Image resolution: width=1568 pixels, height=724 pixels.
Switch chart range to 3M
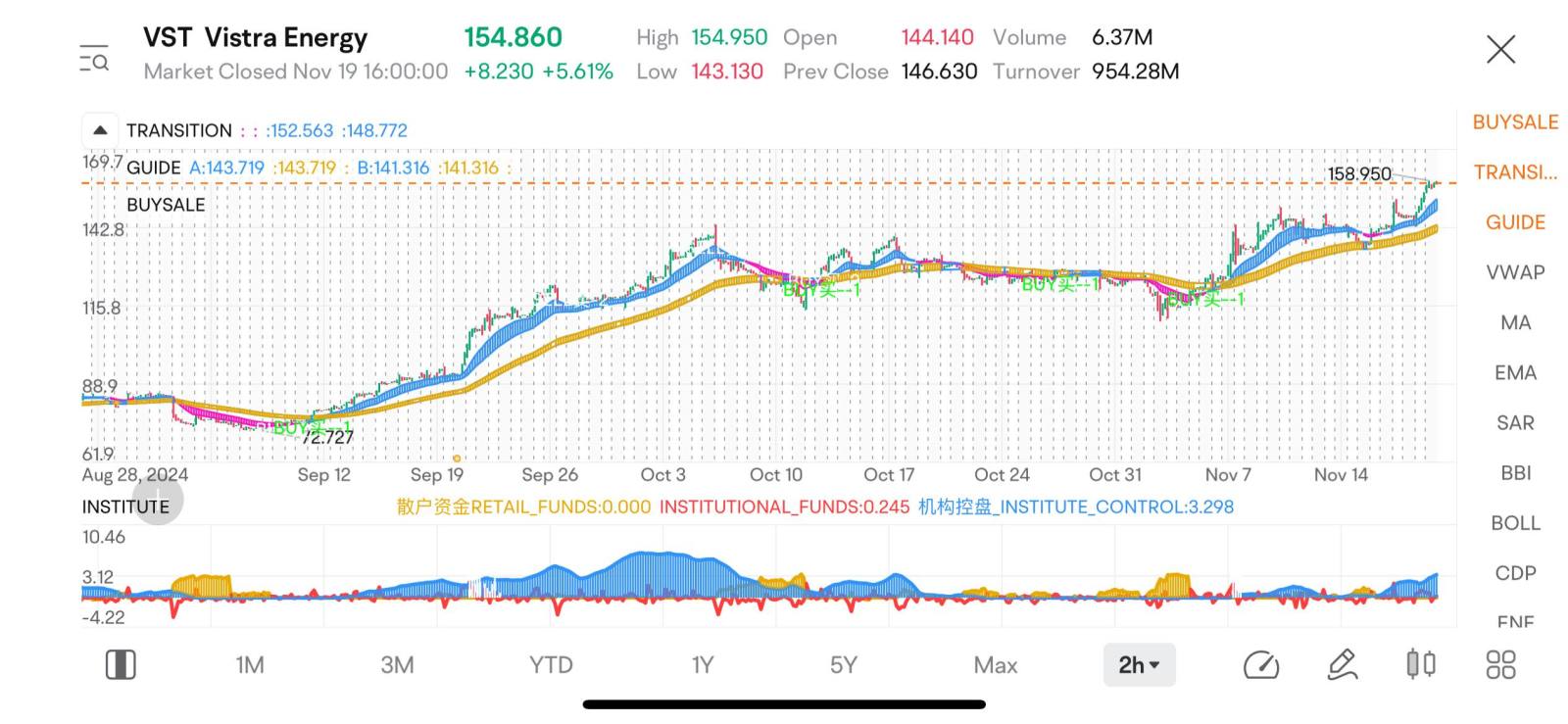[397, 665]
